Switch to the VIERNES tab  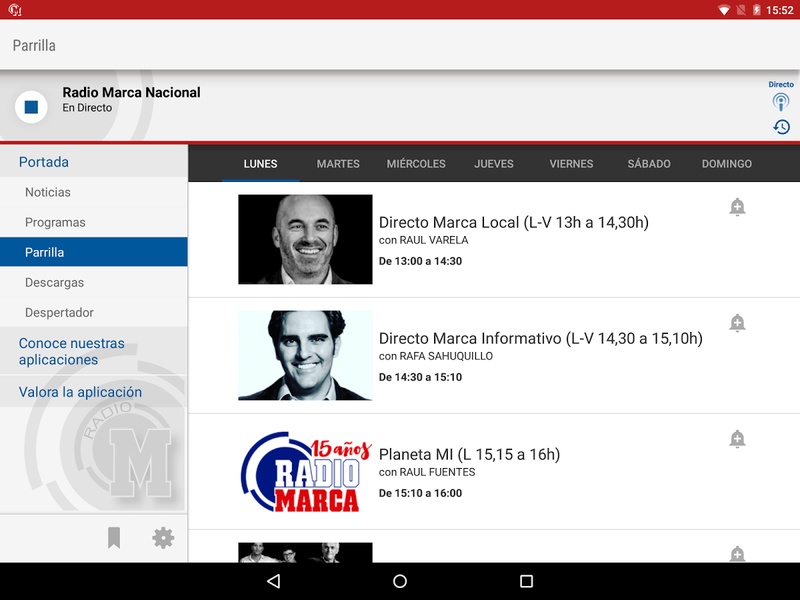(x=571, y=164)
